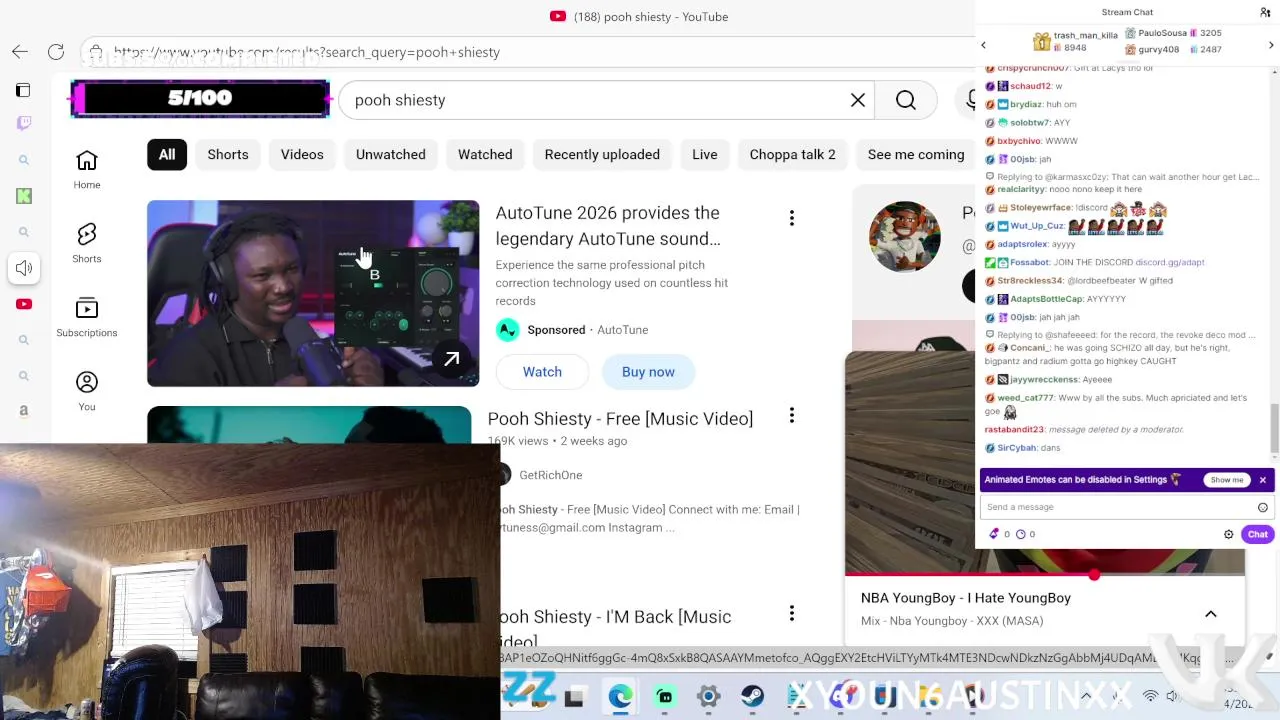Open AutoTune 2026 ad title link
This screenshot has height=720, width=1280.
click(x=608, y=226)
